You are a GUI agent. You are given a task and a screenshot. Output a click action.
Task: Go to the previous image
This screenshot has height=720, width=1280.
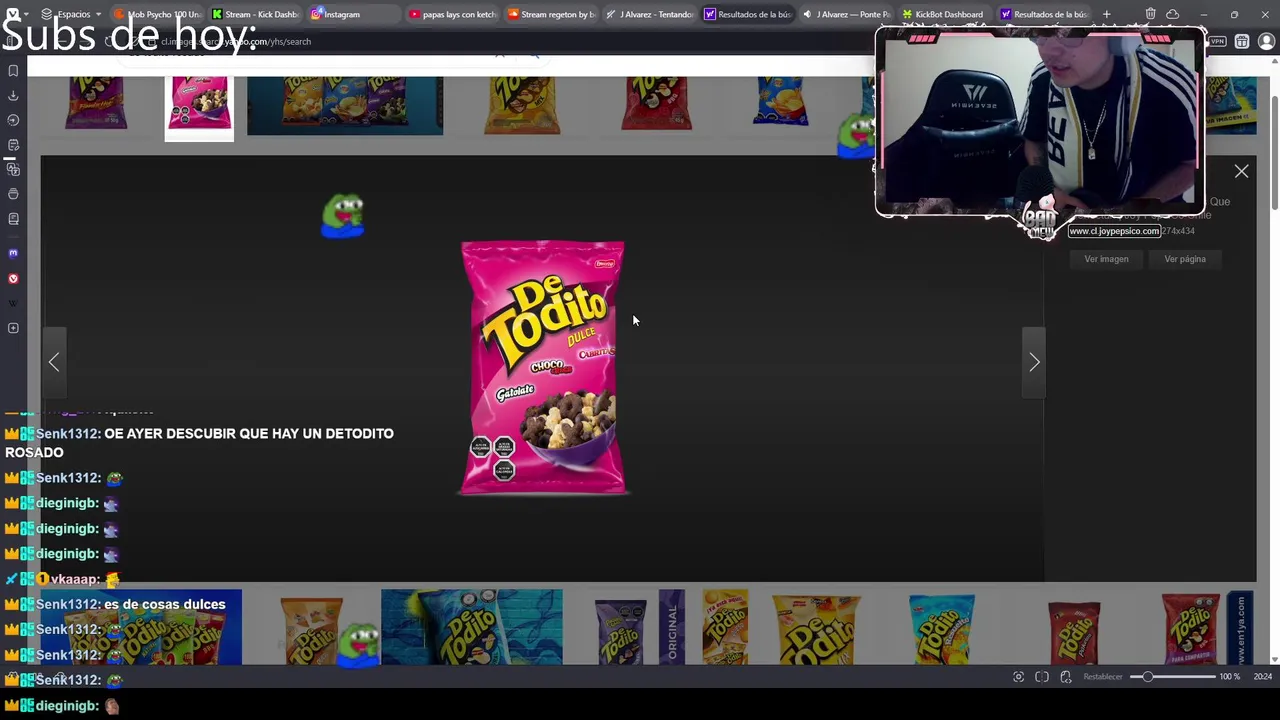54,362
